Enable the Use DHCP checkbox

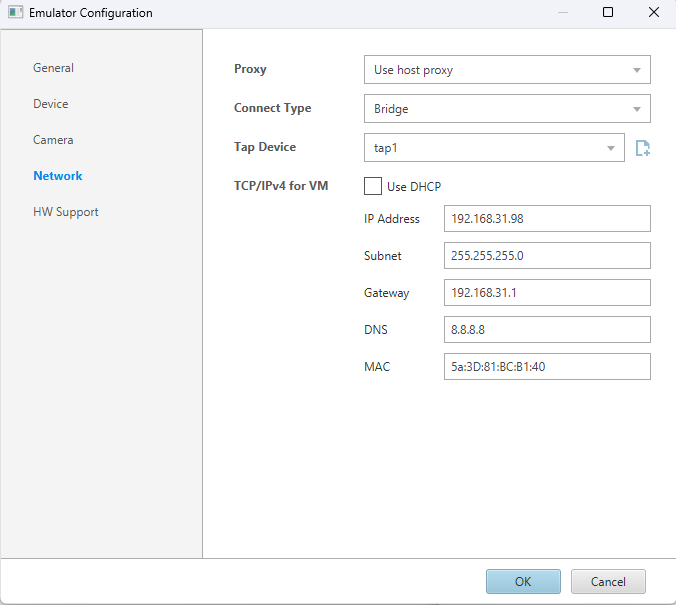373,186
